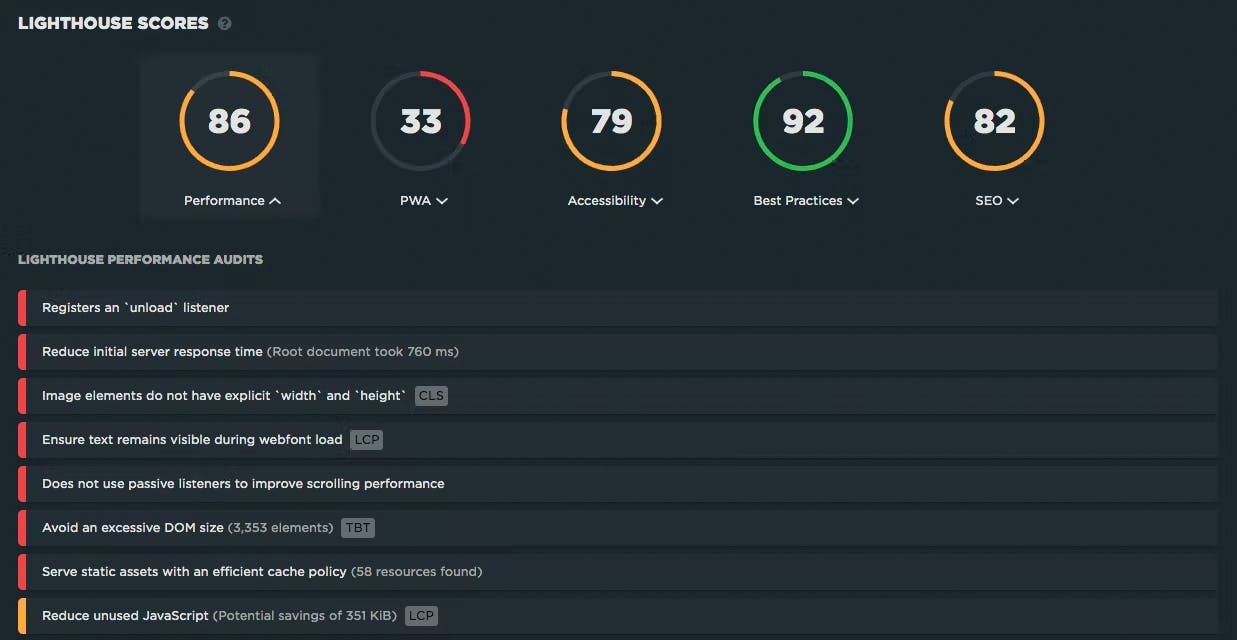
Task: Click the Accessibility score gauge showing 79
Action: pos(611,121)
